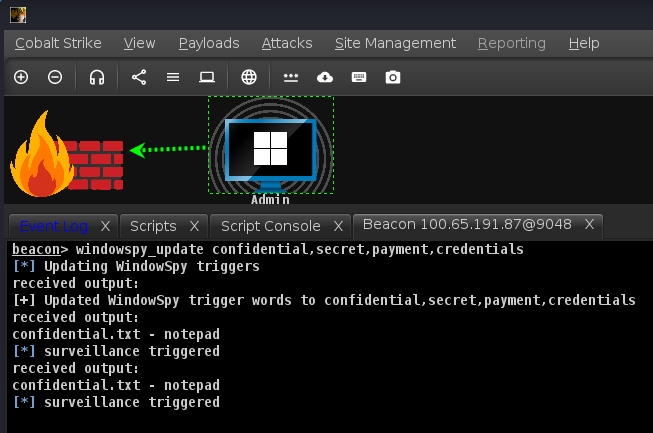Click 'Updating WindowSpy triggers' line

coord(136,266)
